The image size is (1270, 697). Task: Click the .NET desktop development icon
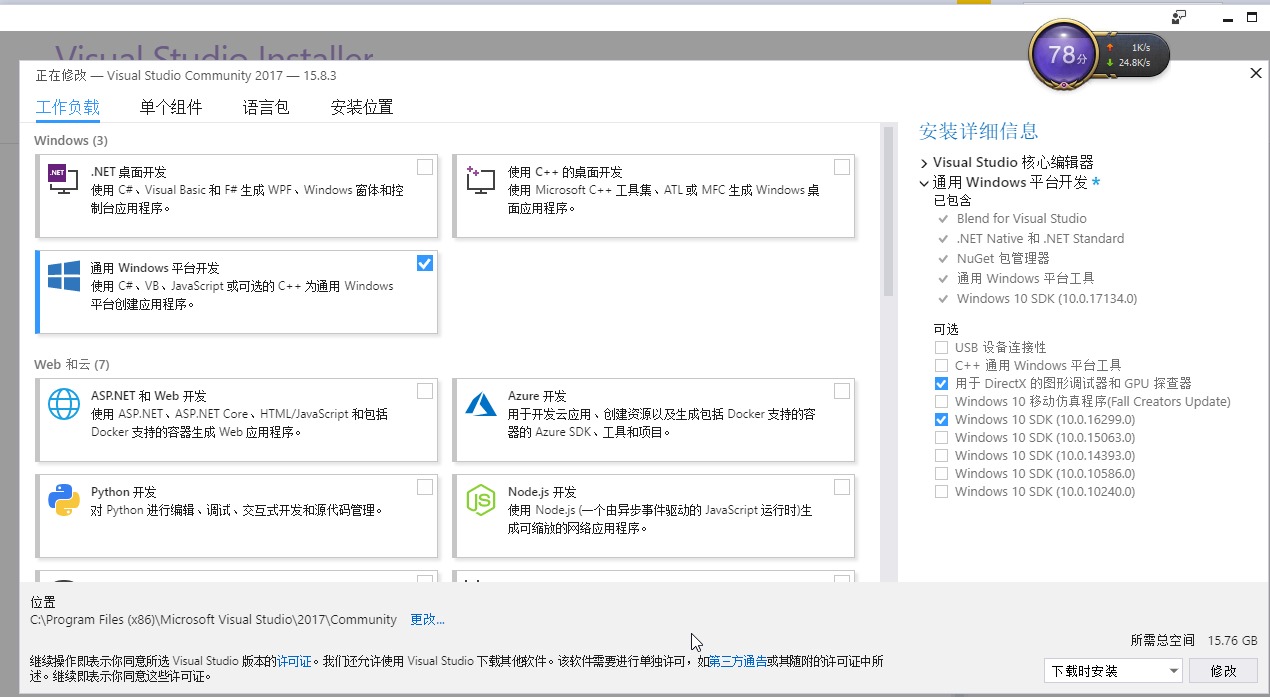point(64,178)
